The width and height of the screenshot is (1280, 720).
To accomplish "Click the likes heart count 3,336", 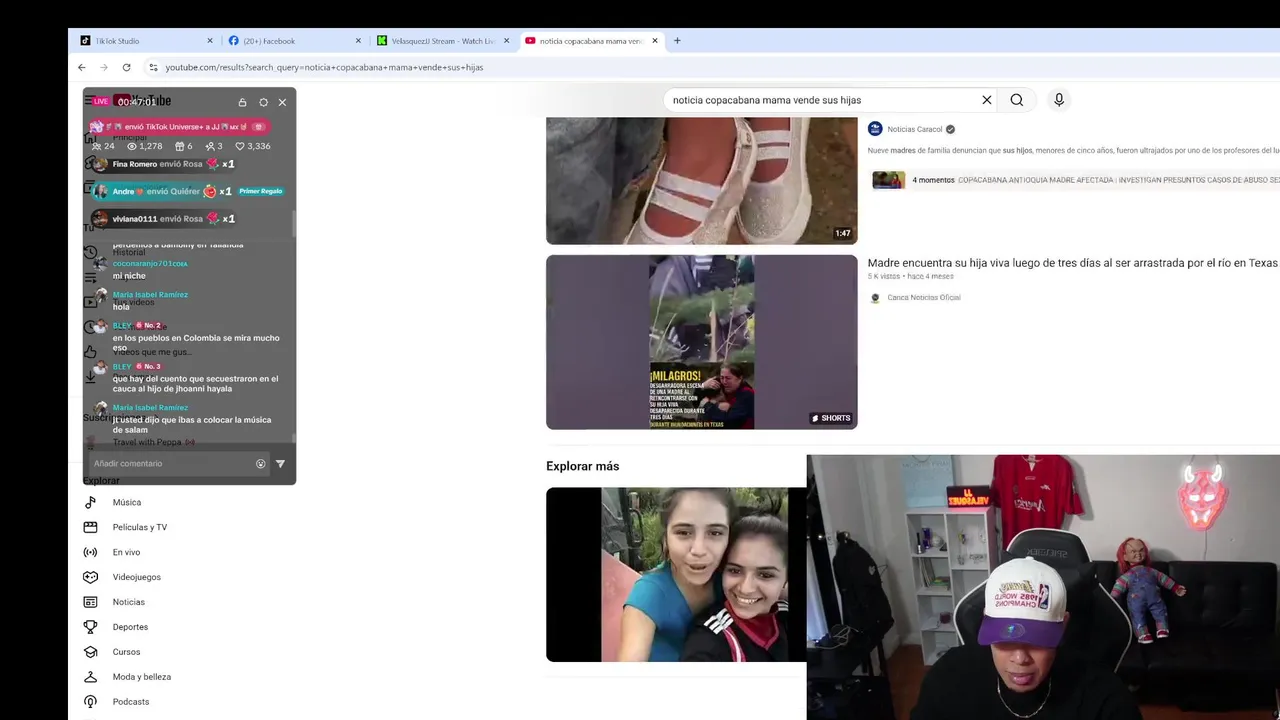I will [253, 146].
